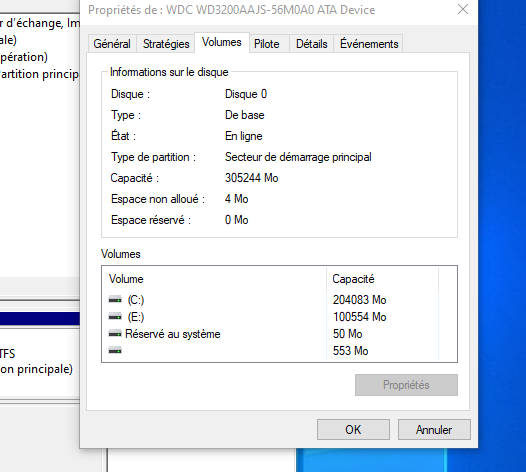Select the 204083 Mo capacity entry

tap(359, 300)
